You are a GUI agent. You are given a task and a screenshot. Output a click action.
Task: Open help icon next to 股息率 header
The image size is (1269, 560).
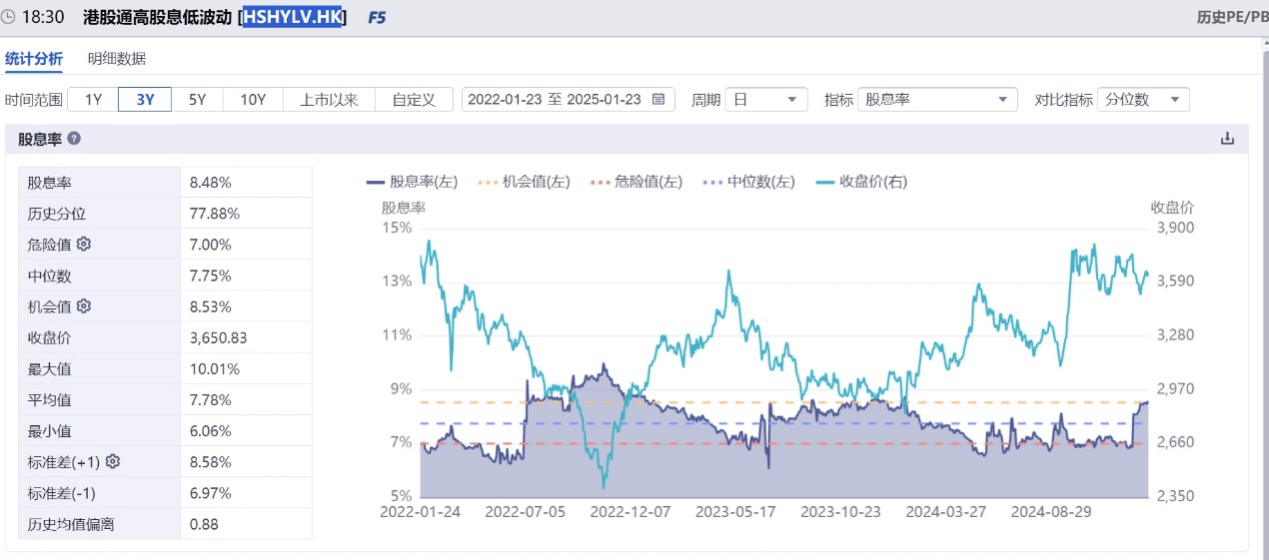pos(74,139)
